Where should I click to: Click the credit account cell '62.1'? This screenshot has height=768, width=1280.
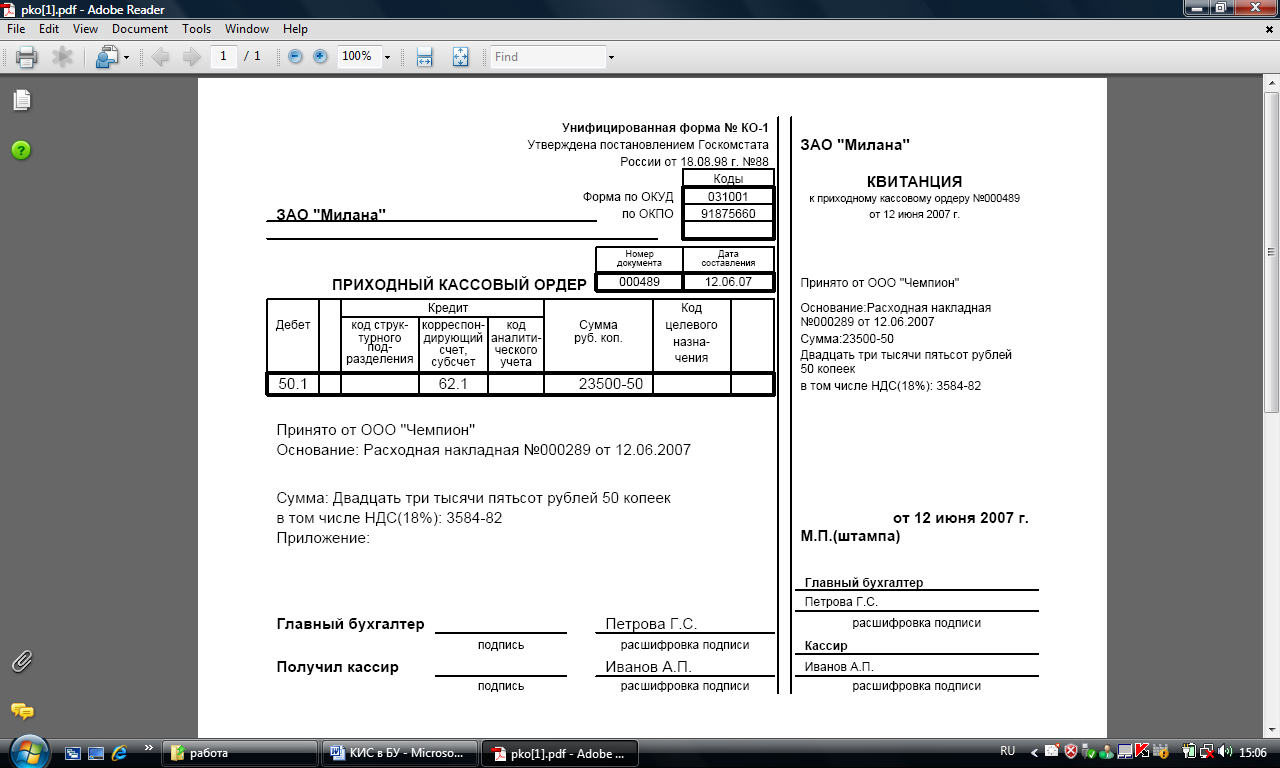click(x=453, y=384)
